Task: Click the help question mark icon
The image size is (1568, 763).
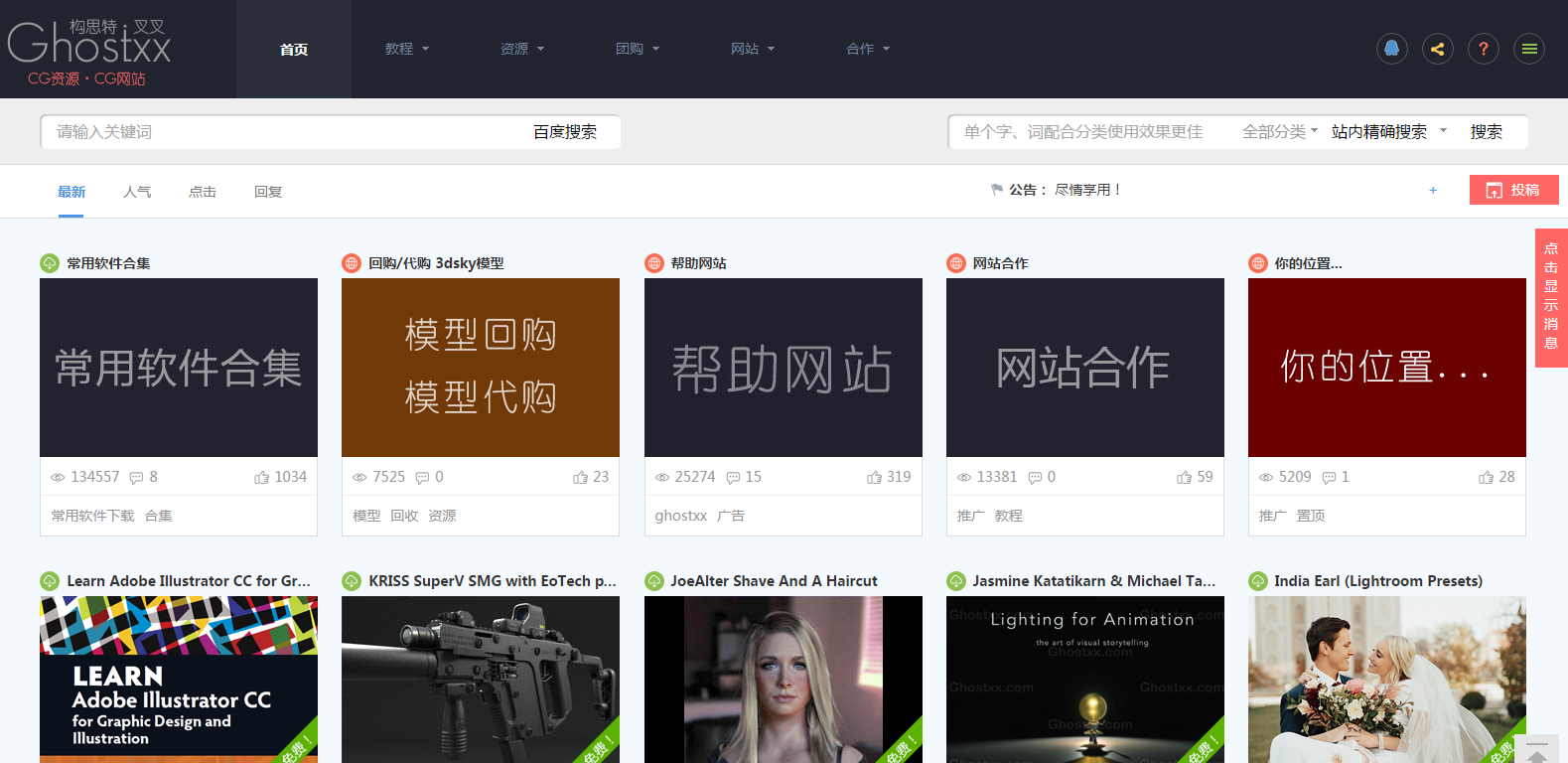Action: click(1483, 49)
